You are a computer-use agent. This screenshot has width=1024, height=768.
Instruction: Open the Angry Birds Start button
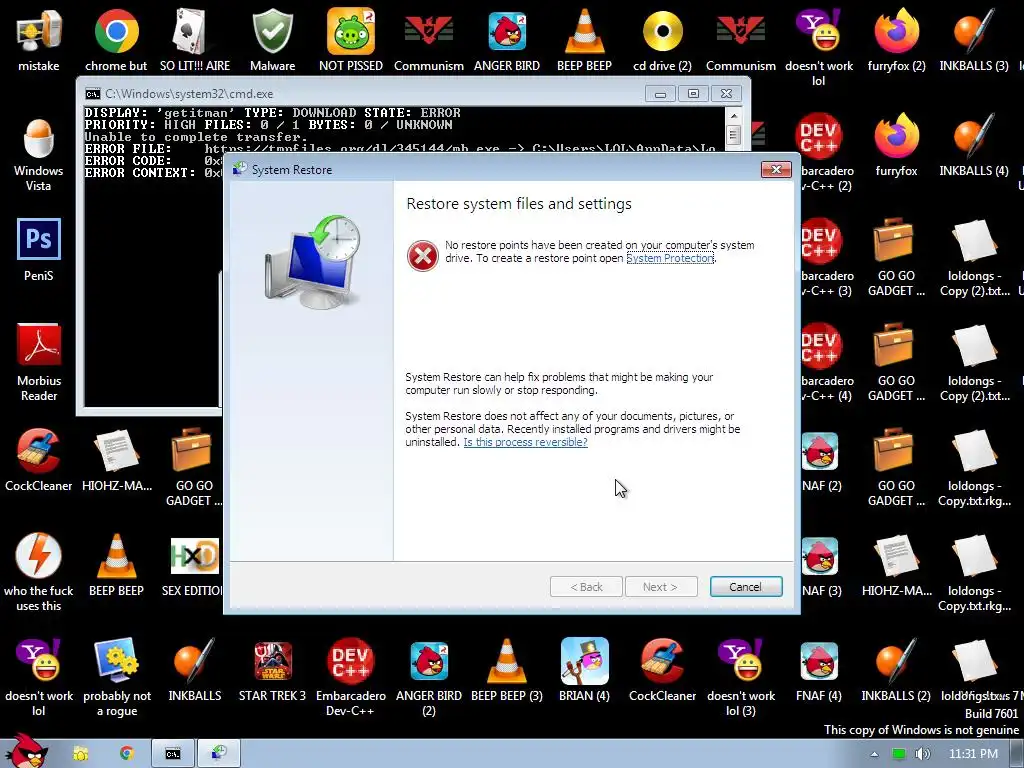(26, 752)
